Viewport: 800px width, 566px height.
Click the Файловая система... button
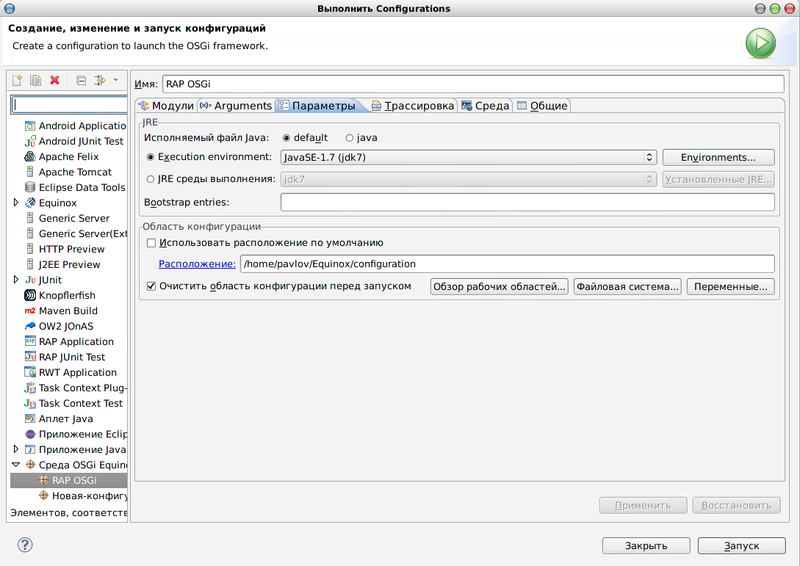click(627, 286)
